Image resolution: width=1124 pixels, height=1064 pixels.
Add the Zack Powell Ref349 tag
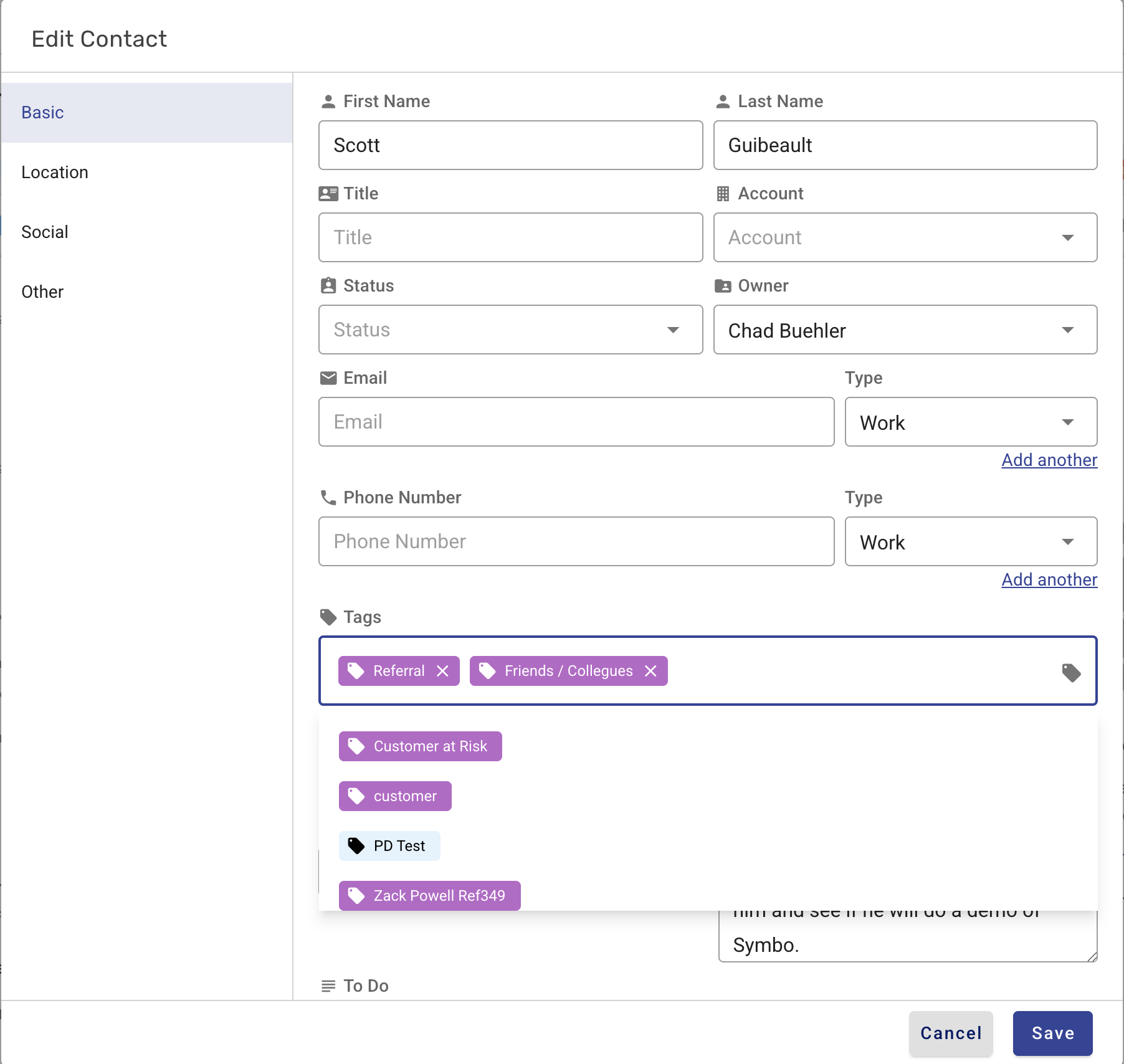[x=429, y=896]
